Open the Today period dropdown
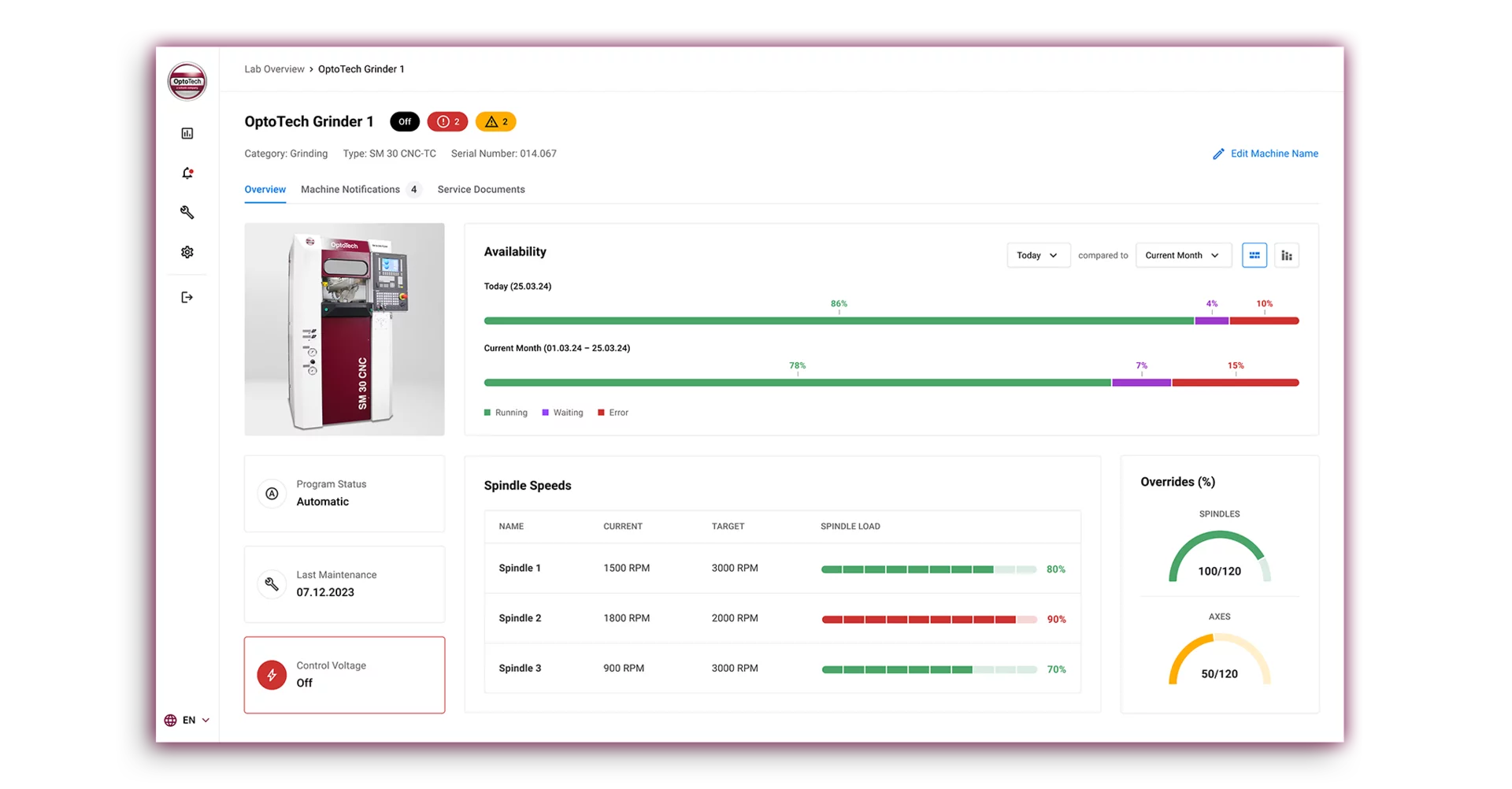 (x=1038, y=255)
